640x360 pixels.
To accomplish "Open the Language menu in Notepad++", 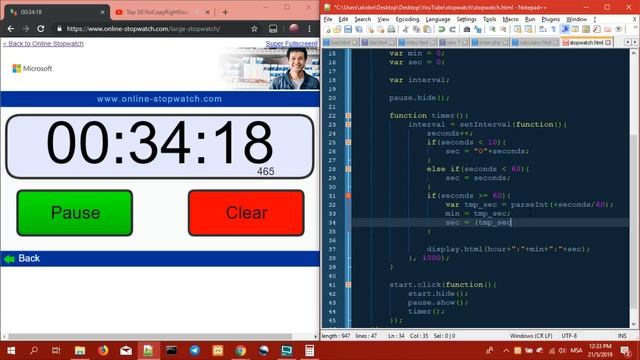I will pos(438,19).
